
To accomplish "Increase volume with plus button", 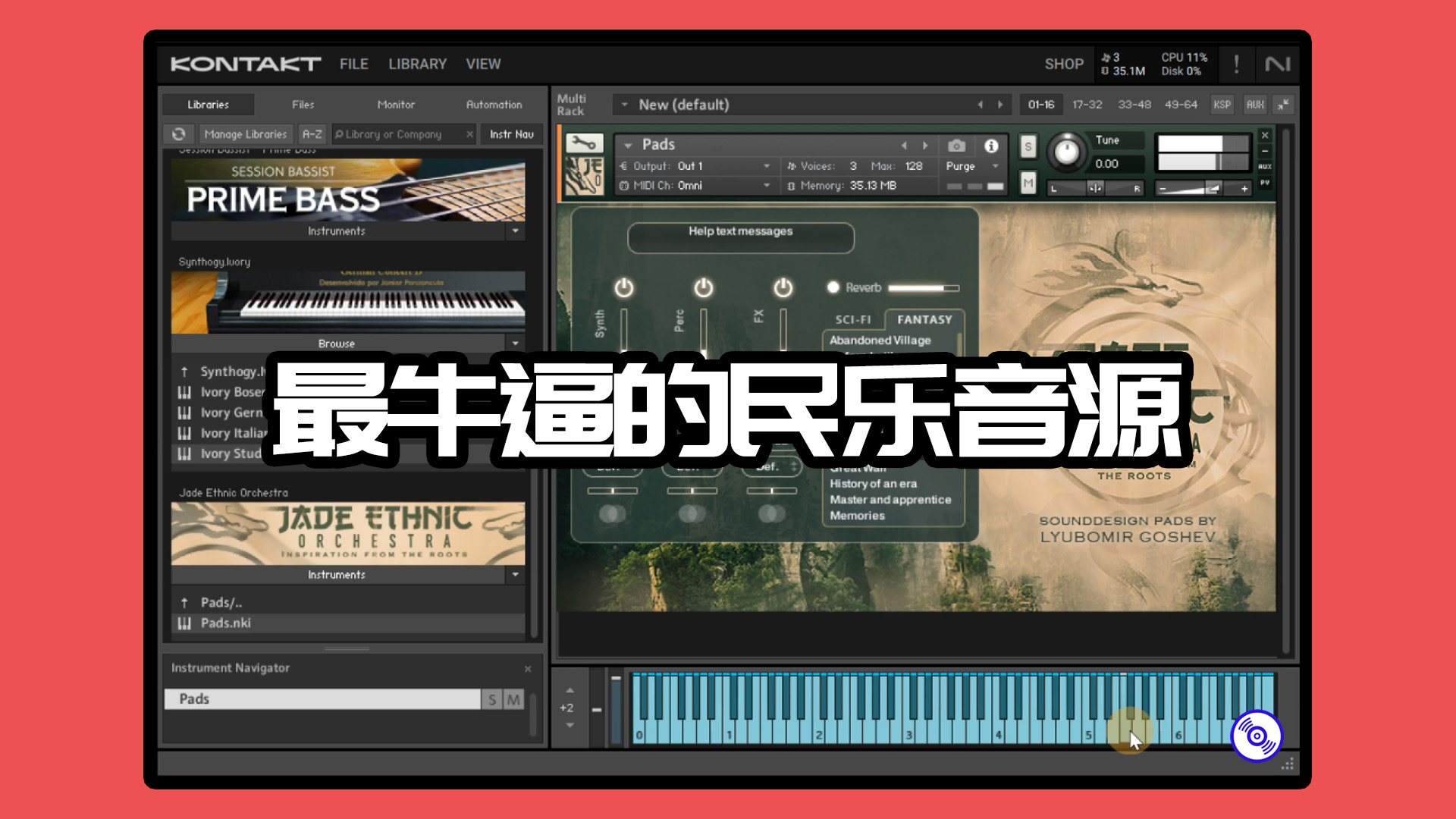I will click(1244, 189).
